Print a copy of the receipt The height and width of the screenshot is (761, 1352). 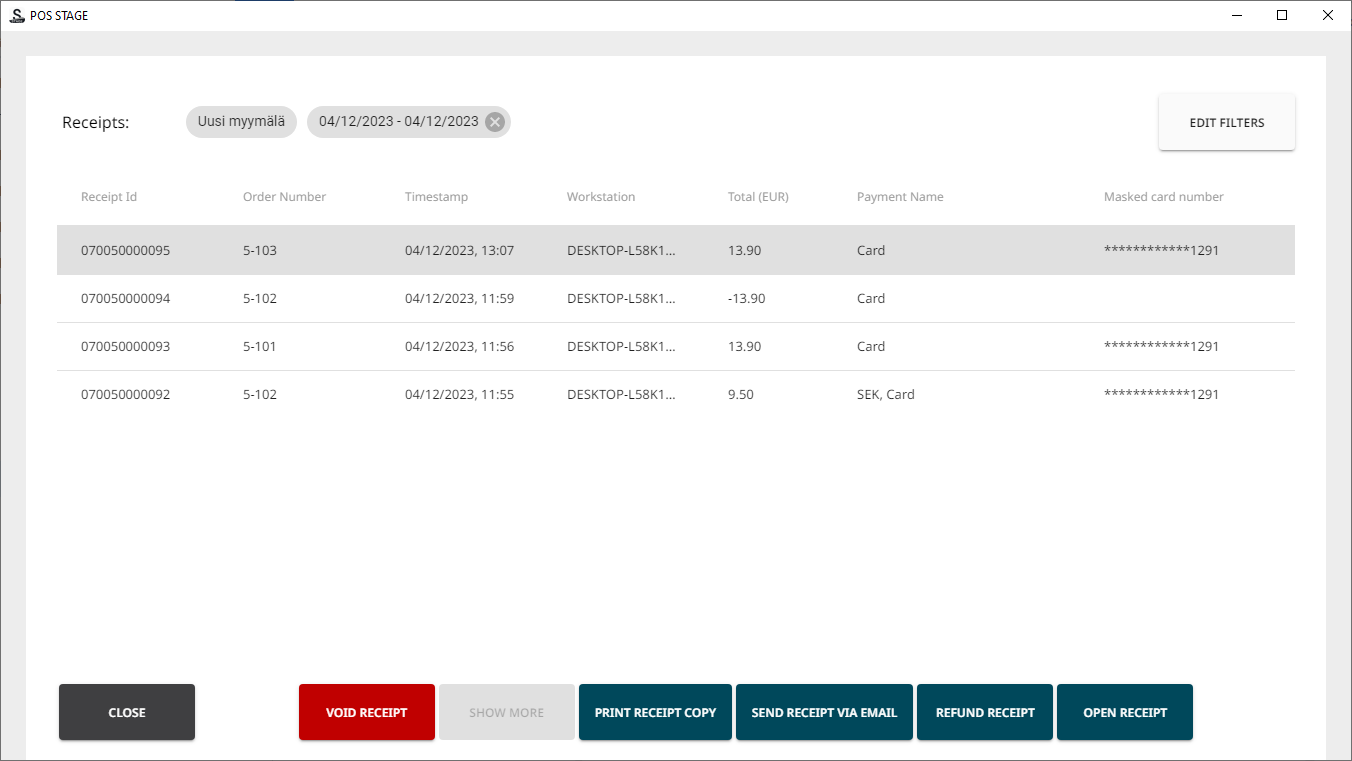point(655,712)
